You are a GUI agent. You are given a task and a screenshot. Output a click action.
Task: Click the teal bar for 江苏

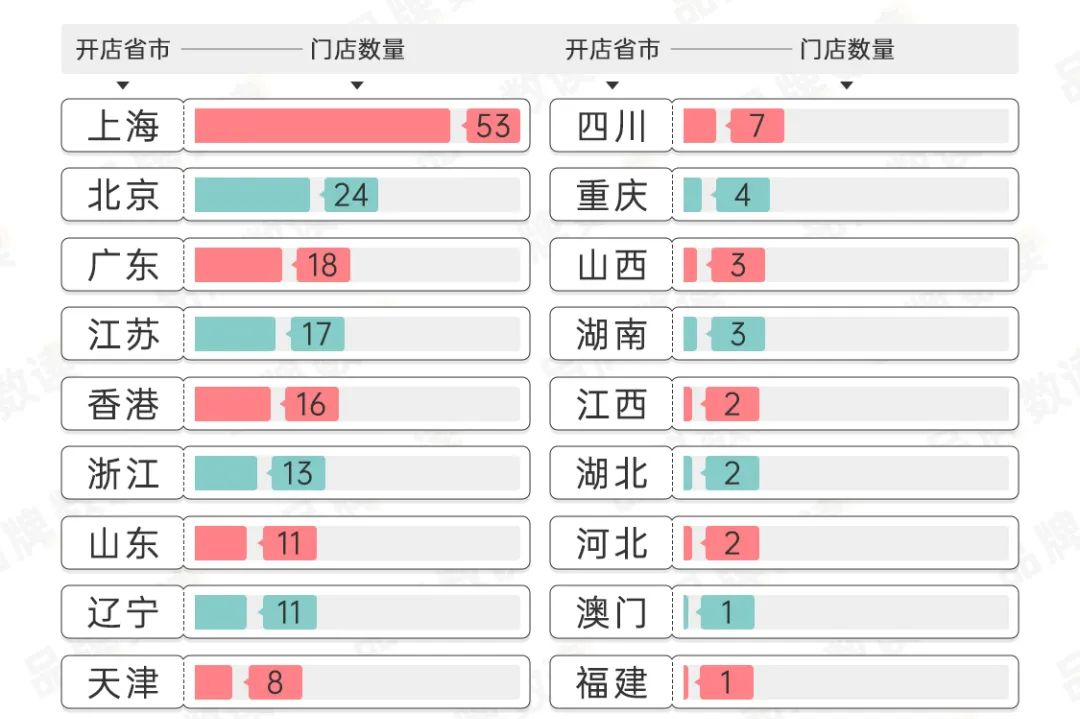tap(235, 335)
